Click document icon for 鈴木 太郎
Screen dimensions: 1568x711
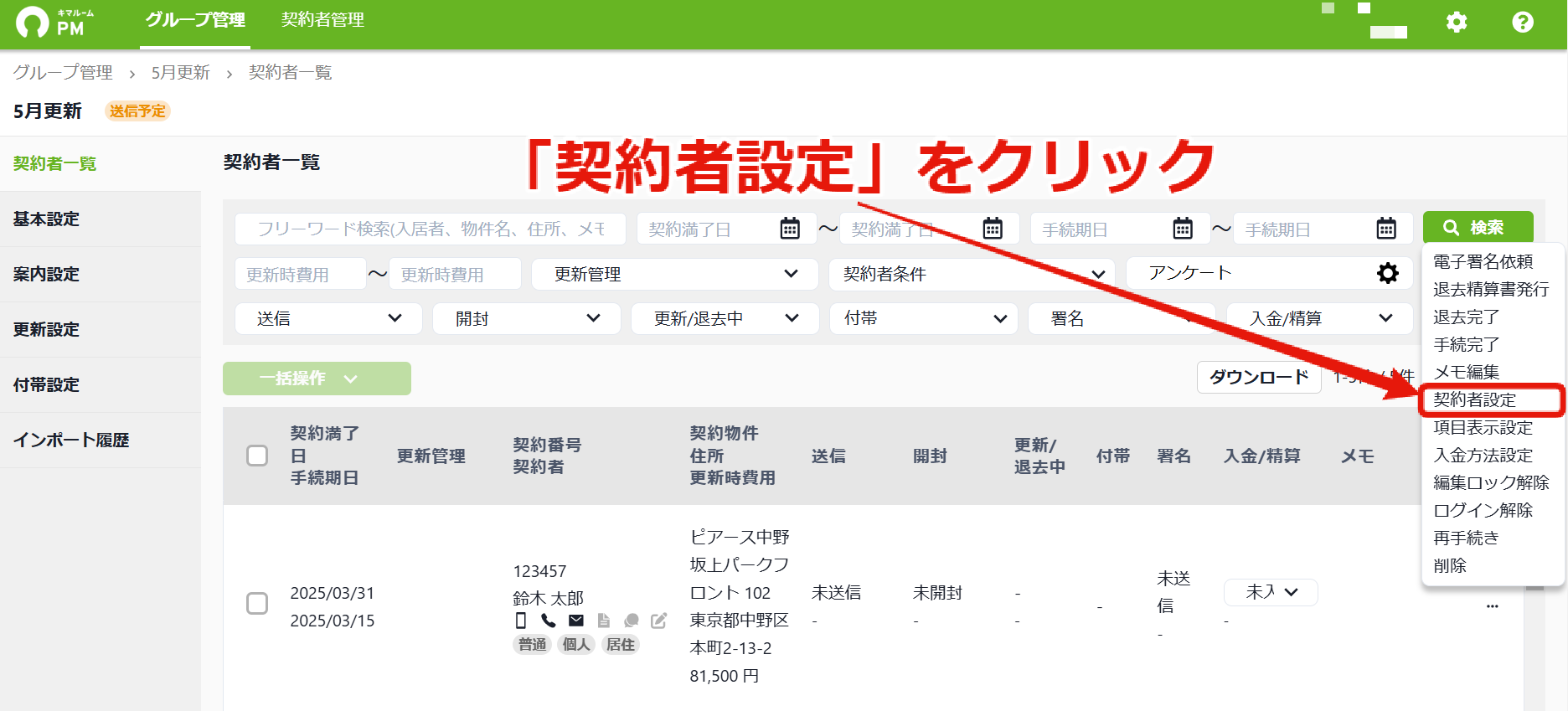[604, 621]
